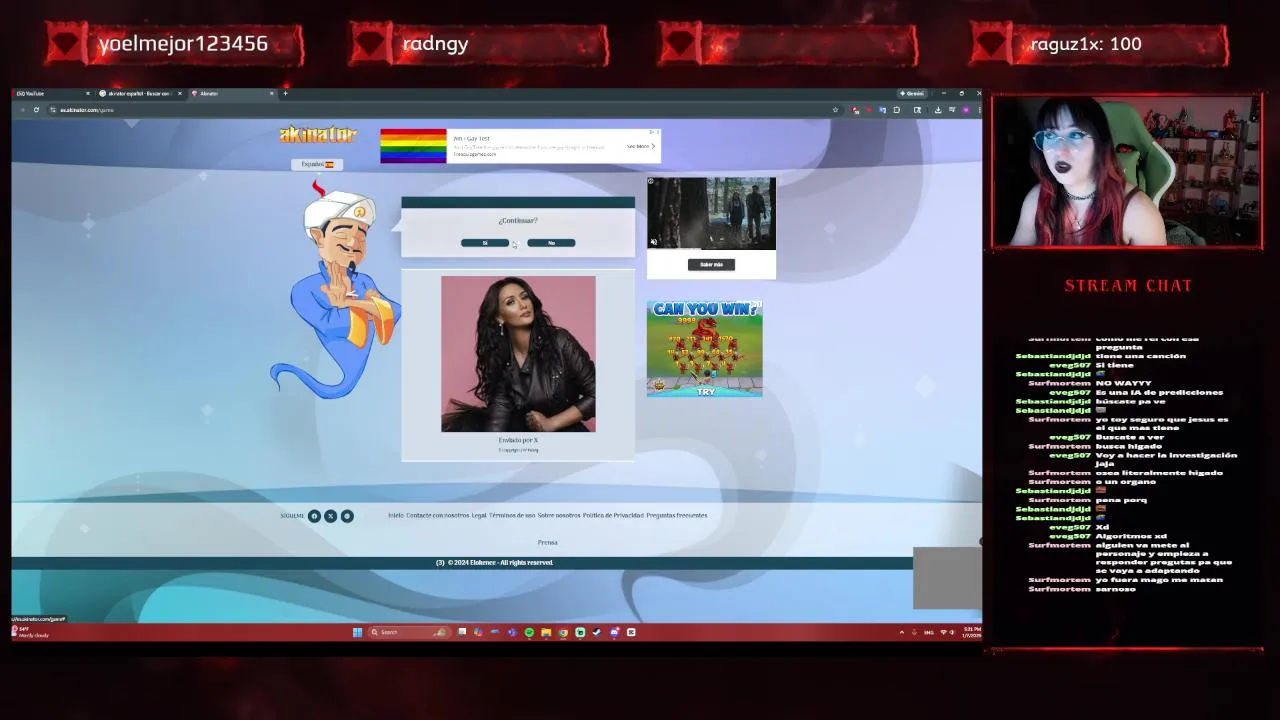Click the Saber más button under the video ad

(711, 265)
